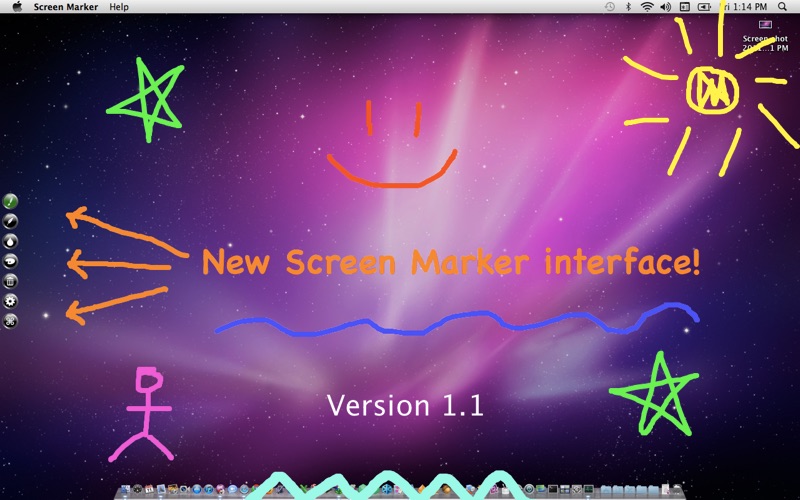Open the Time Machine menu bar icon
The image size is (800, 500).
[610, 7]
